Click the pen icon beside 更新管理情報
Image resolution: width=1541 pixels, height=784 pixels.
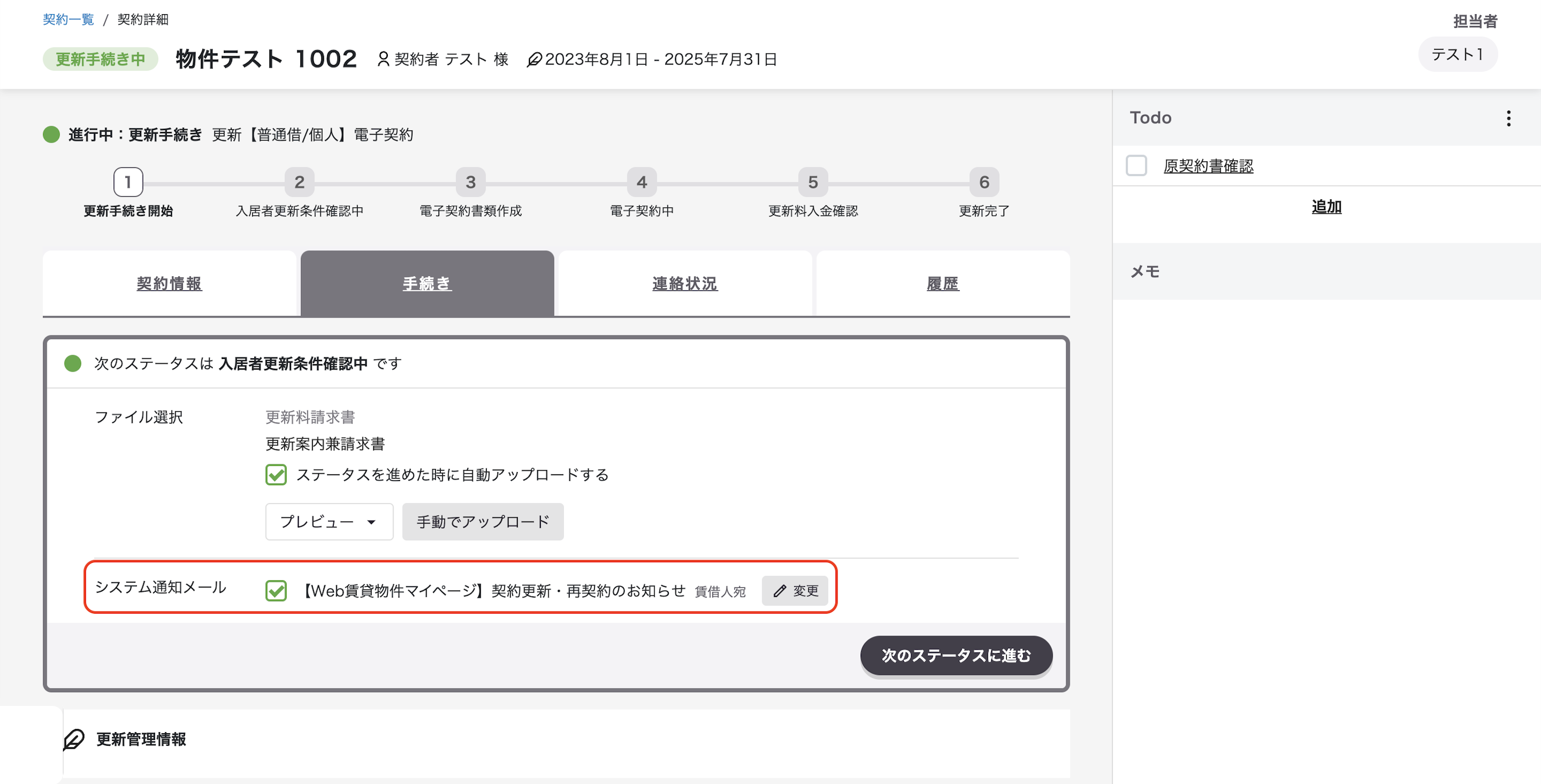[x=74, y=739]
